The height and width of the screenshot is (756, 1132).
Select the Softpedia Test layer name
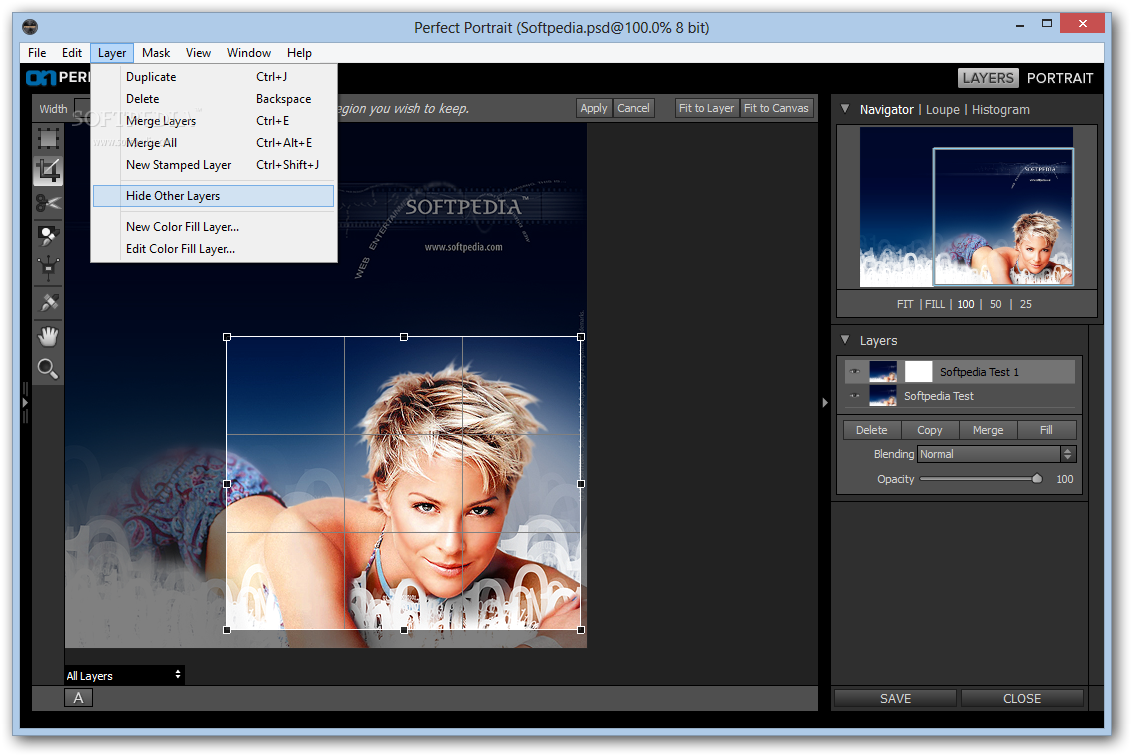click(x=939, y=396)
